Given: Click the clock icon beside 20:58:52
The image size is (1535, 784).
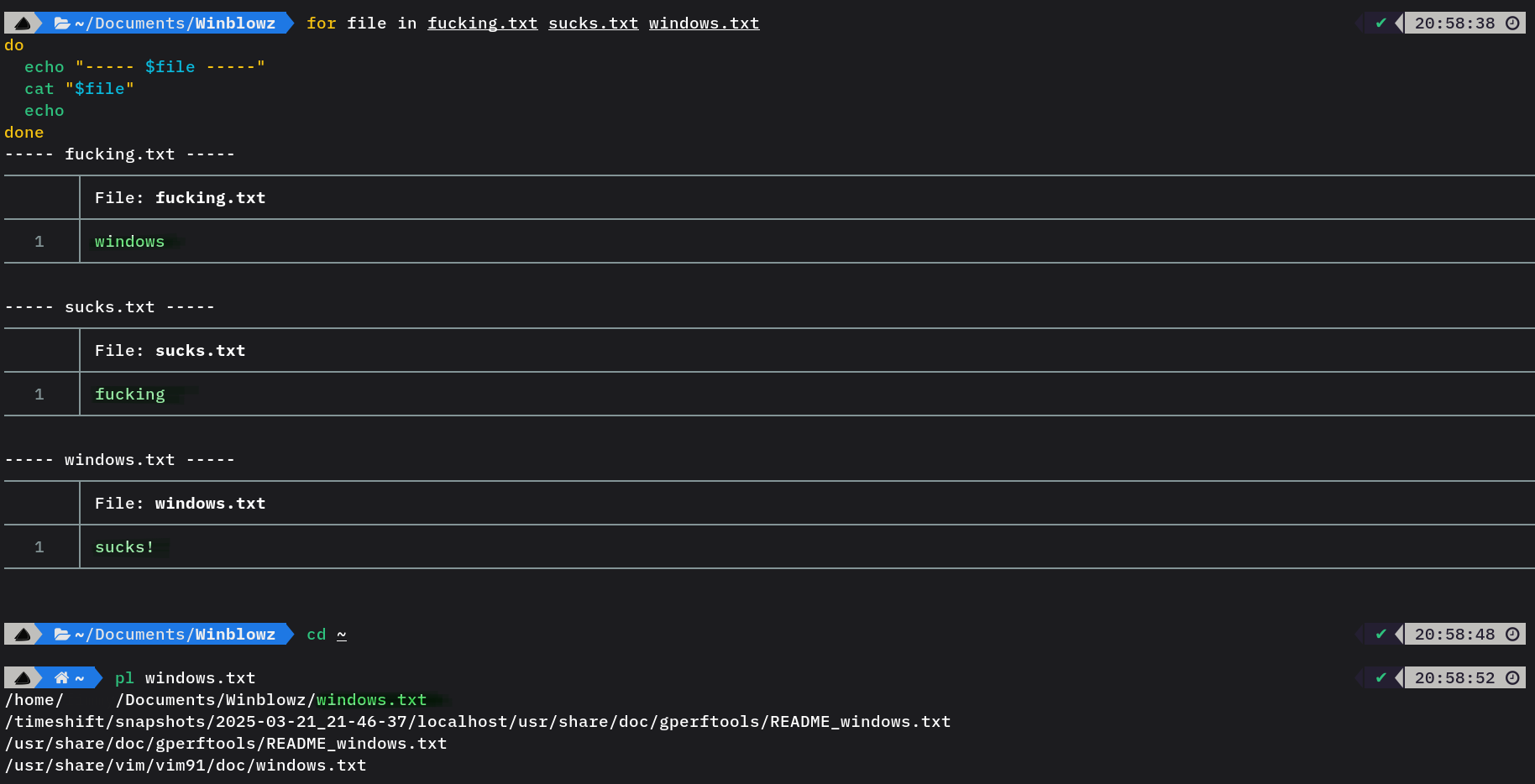Looking at the screenshot, I should point(1512,678).
